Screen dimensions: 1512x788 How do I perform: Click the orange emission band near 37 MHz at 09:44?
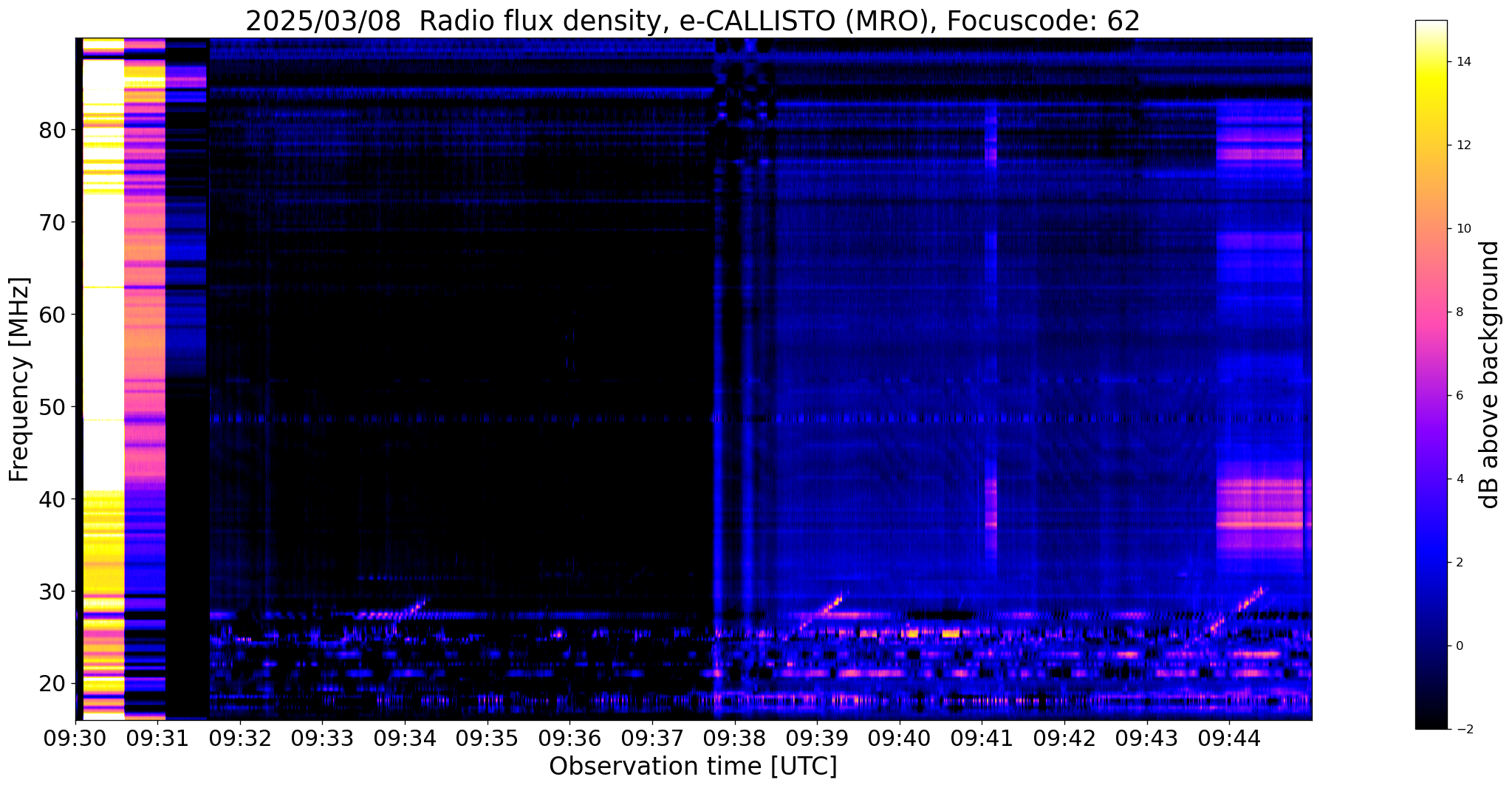click(x=1259, y=524)
